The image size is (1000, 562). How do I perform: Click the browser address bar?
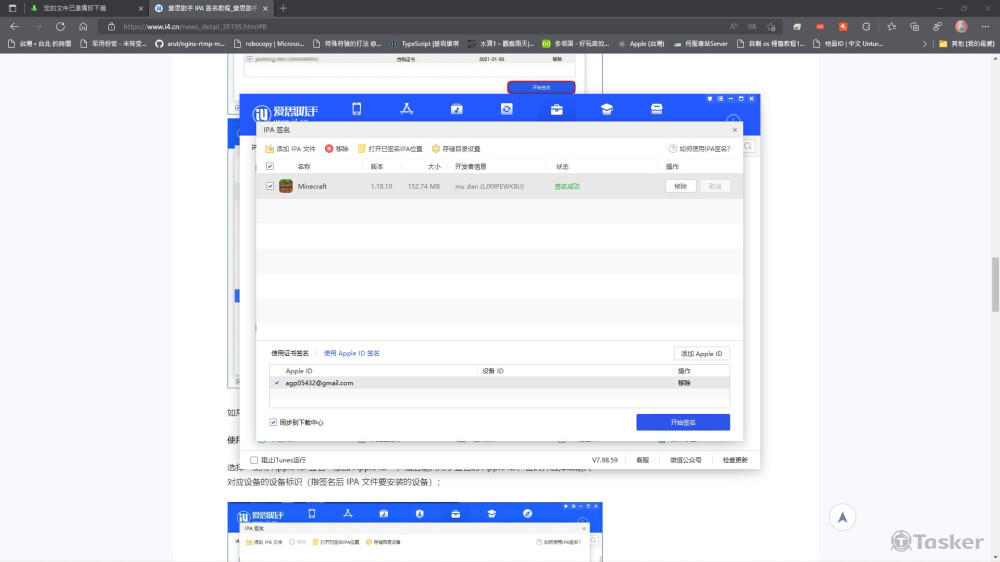400,26
